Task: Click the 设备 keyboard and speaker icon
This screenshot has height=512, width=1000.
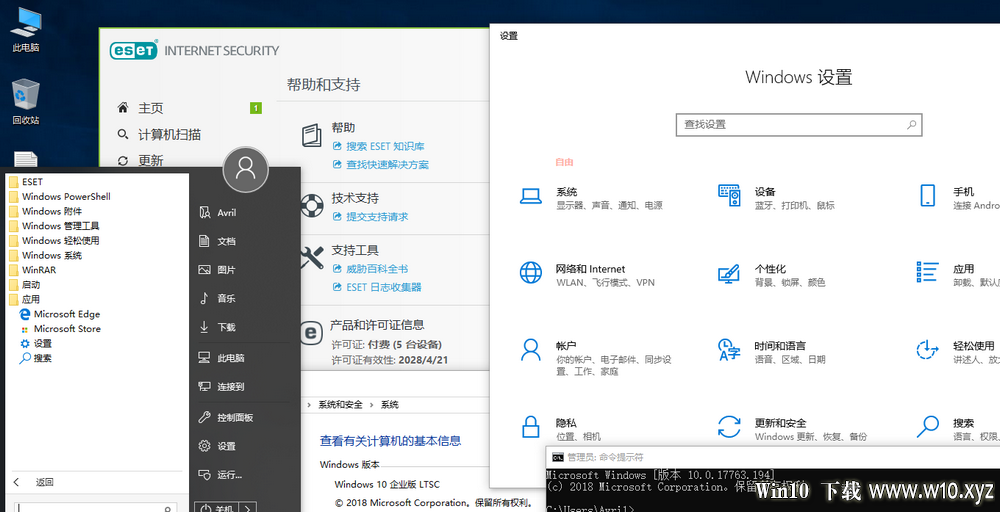Action: (x=729, y=195)
